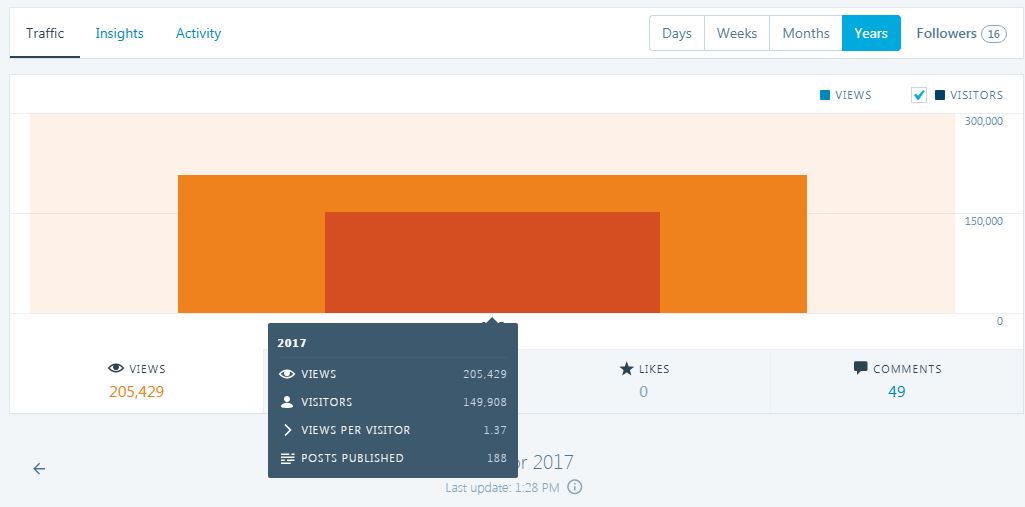The image size is (1025, 507).
Task: Select the 205,429 views total
Action: tap(137, 392)
